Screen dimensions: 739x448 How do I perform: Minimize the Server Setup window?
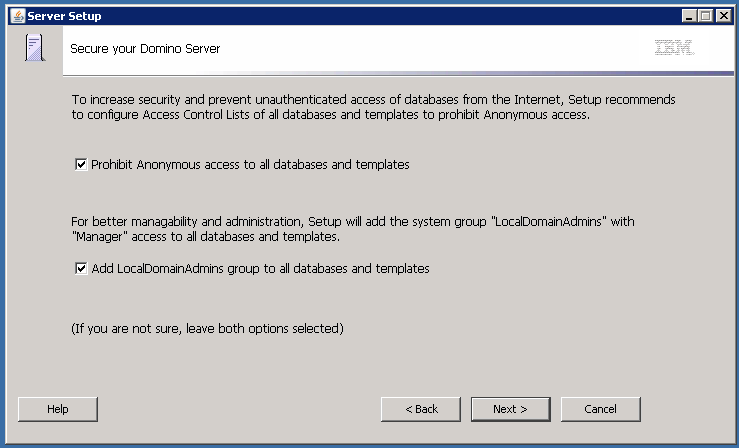point(689,16)
